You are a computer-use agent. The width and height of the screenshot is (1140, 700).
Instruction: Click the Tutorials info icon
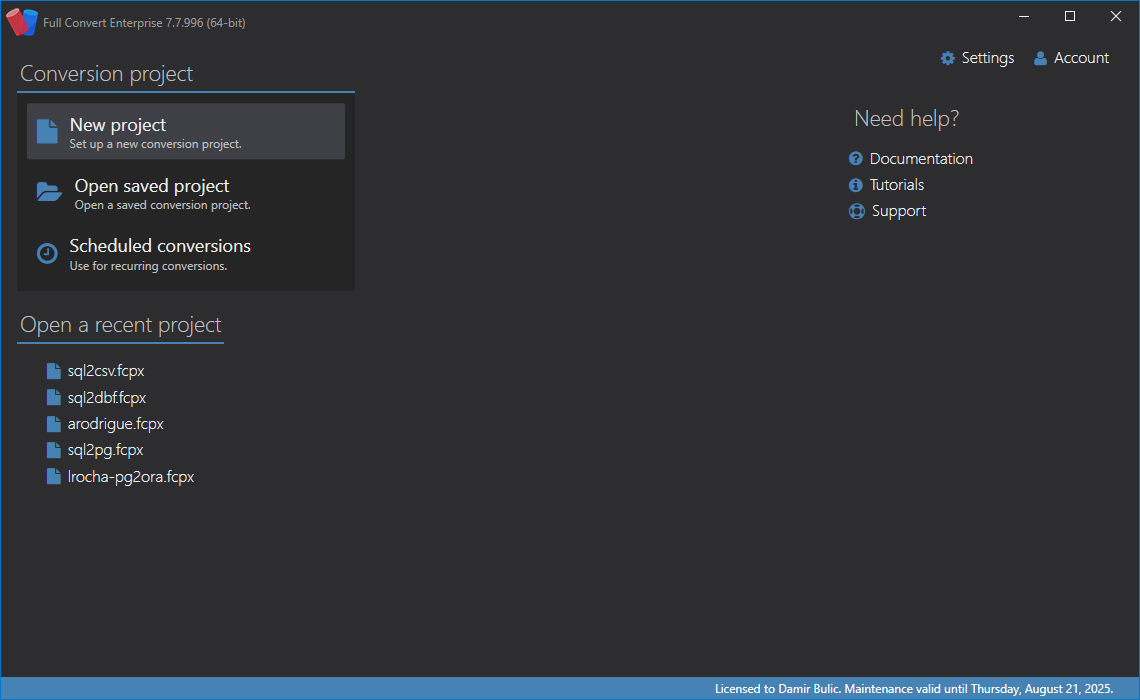click(x=856, y=185)
